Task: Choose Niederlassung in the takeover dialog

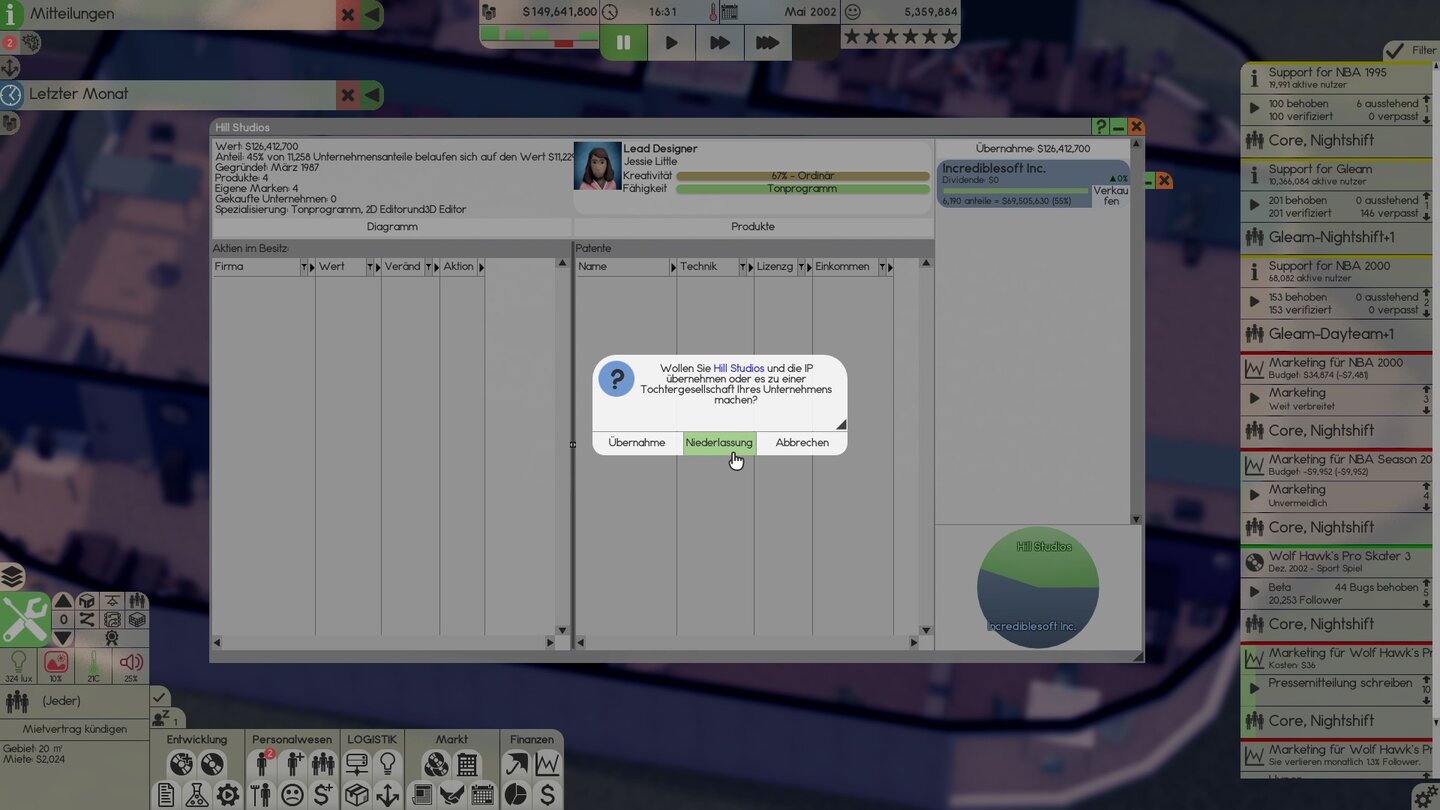Action: tap(719, 443)
